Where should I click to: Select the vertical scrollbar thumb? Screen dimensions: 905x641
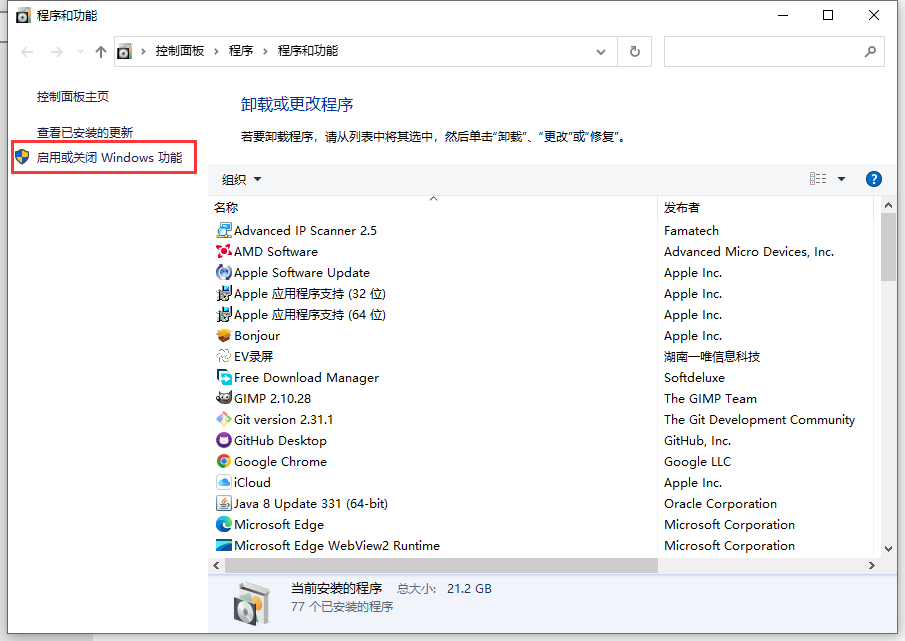pyautogui.click(x=888, y=247)
